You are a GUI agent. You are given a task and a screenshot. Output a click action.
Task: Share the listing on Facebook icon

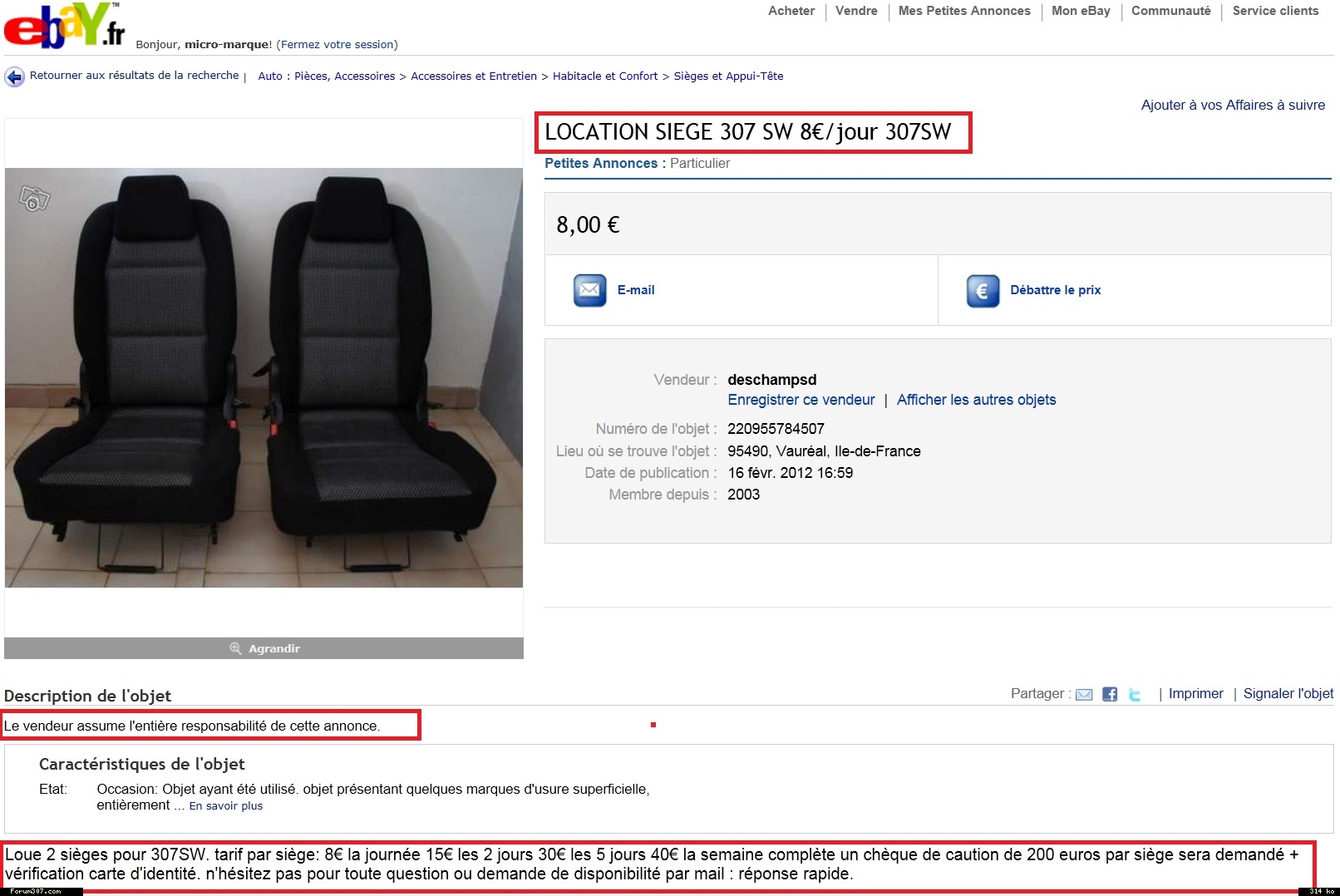pos(1110,694)
